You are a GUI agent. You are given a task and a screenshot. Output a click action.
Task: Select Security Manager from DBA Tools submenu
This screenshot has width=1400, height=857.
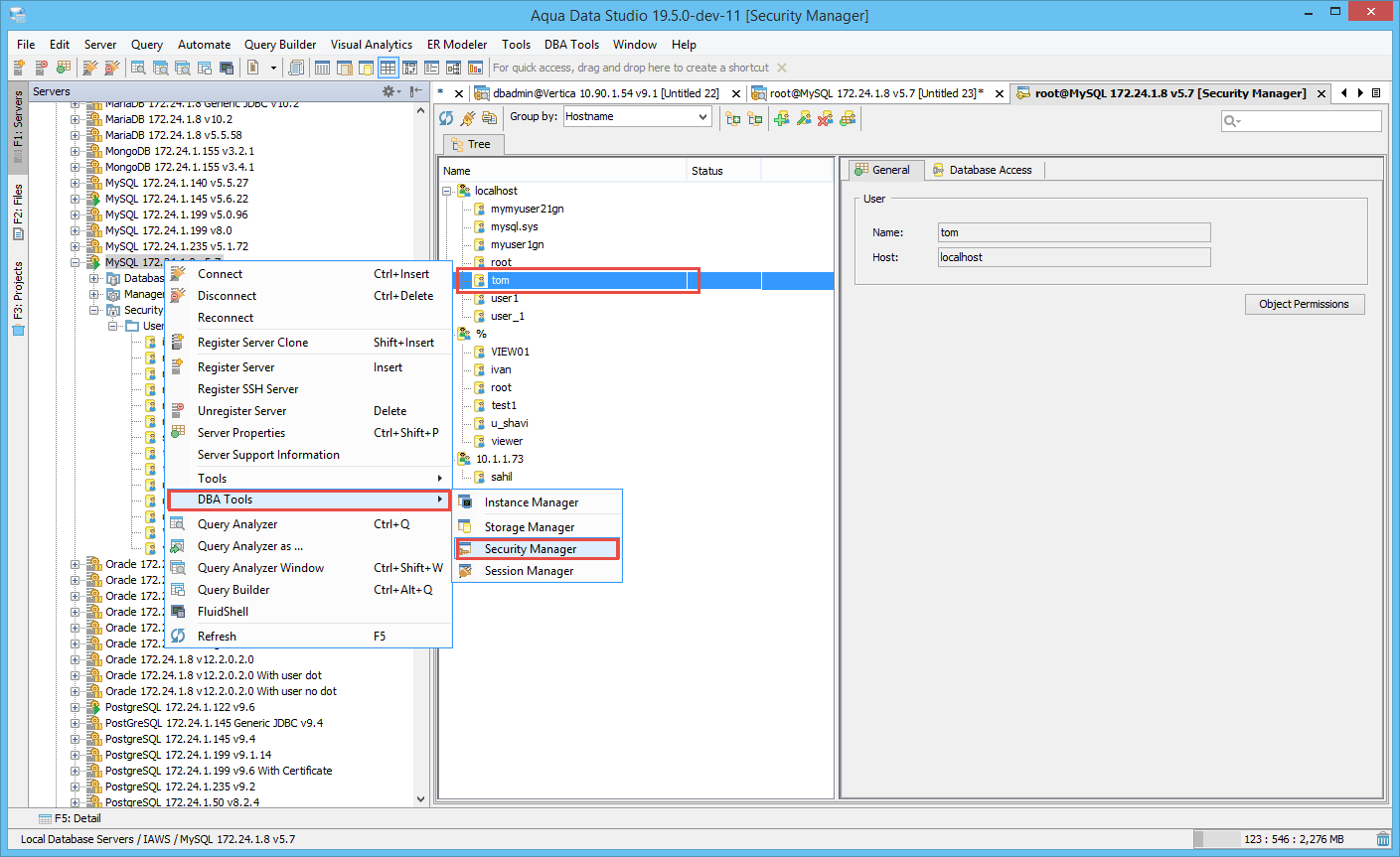click(x=538, y=549)
